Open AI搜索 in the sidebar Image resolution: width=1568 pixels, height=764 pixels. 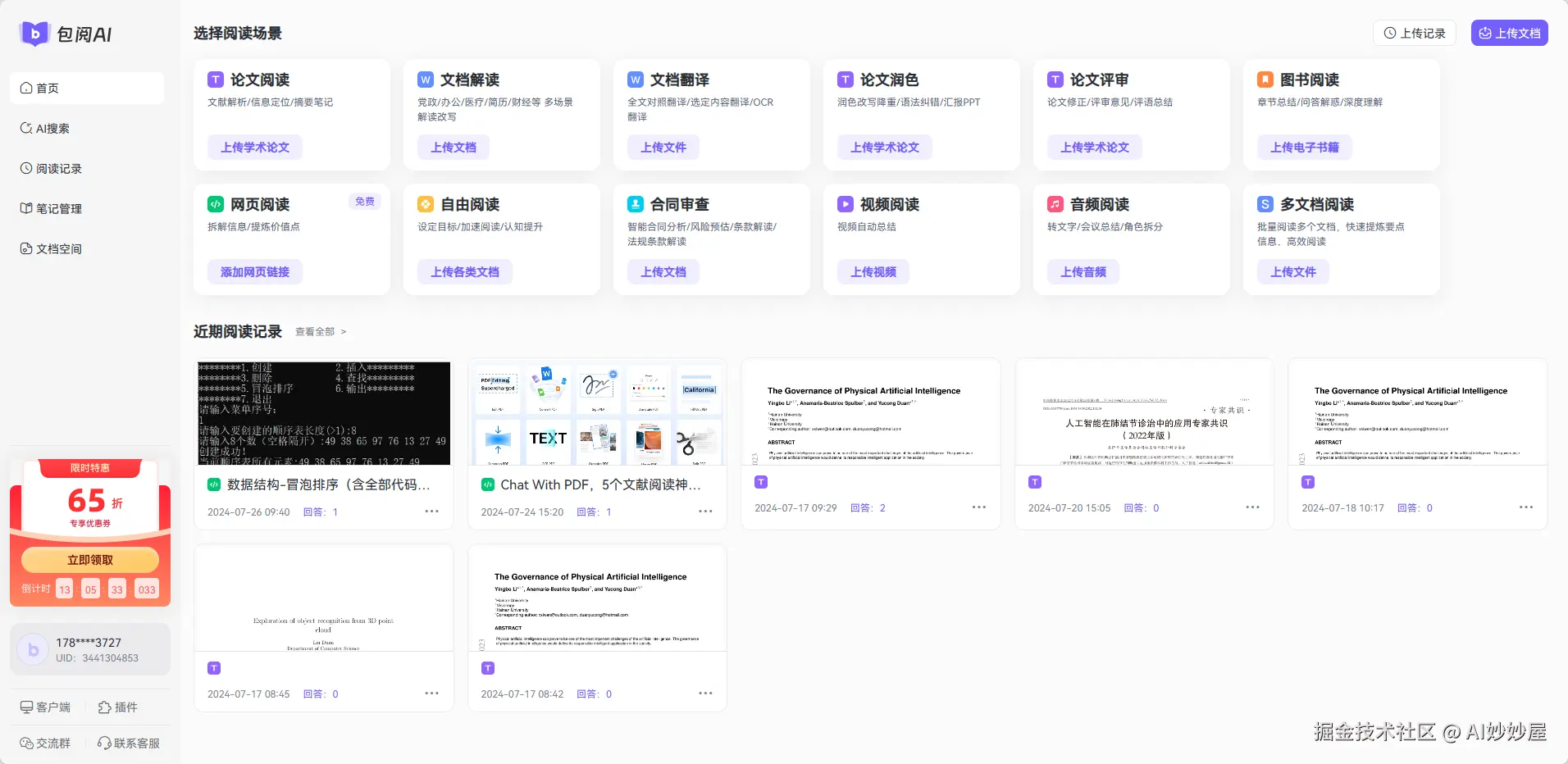click(x=87, y=128)
